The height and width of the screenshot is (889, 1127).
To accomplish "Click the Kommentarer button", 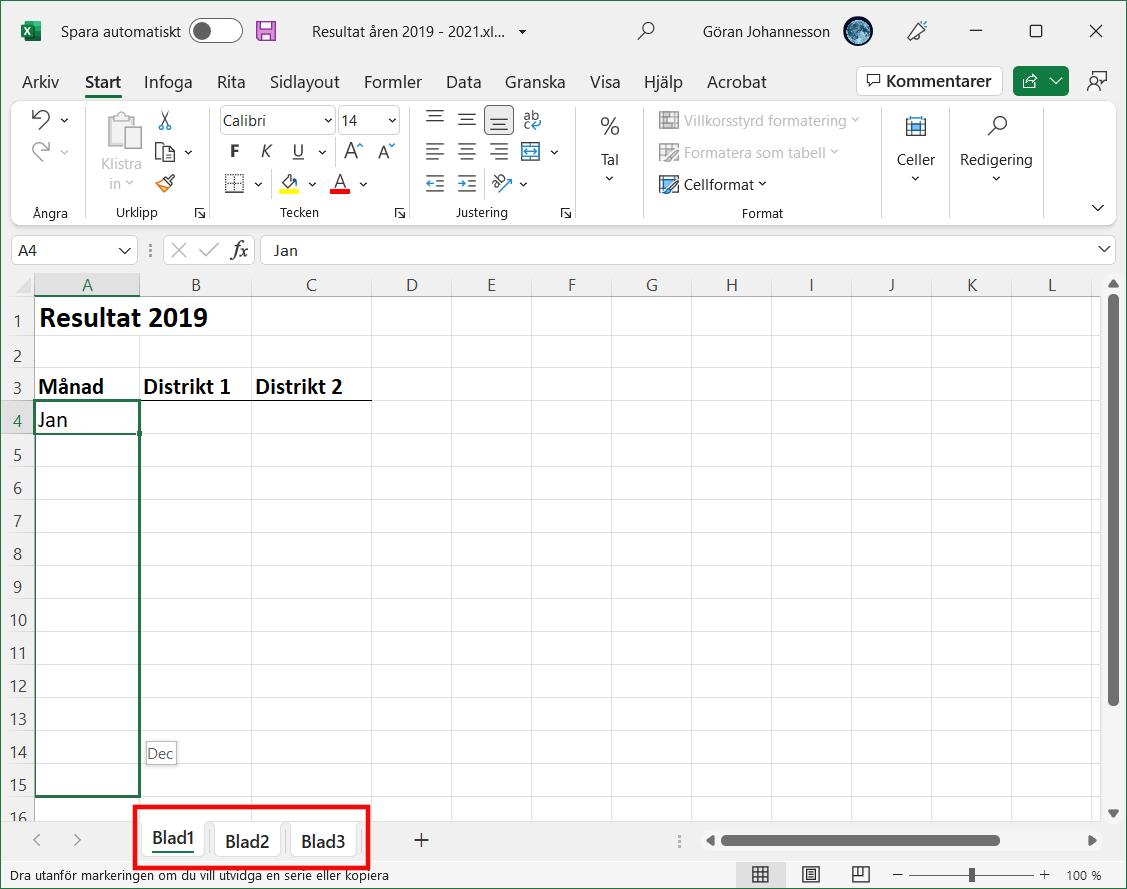I will click(929, 81).
